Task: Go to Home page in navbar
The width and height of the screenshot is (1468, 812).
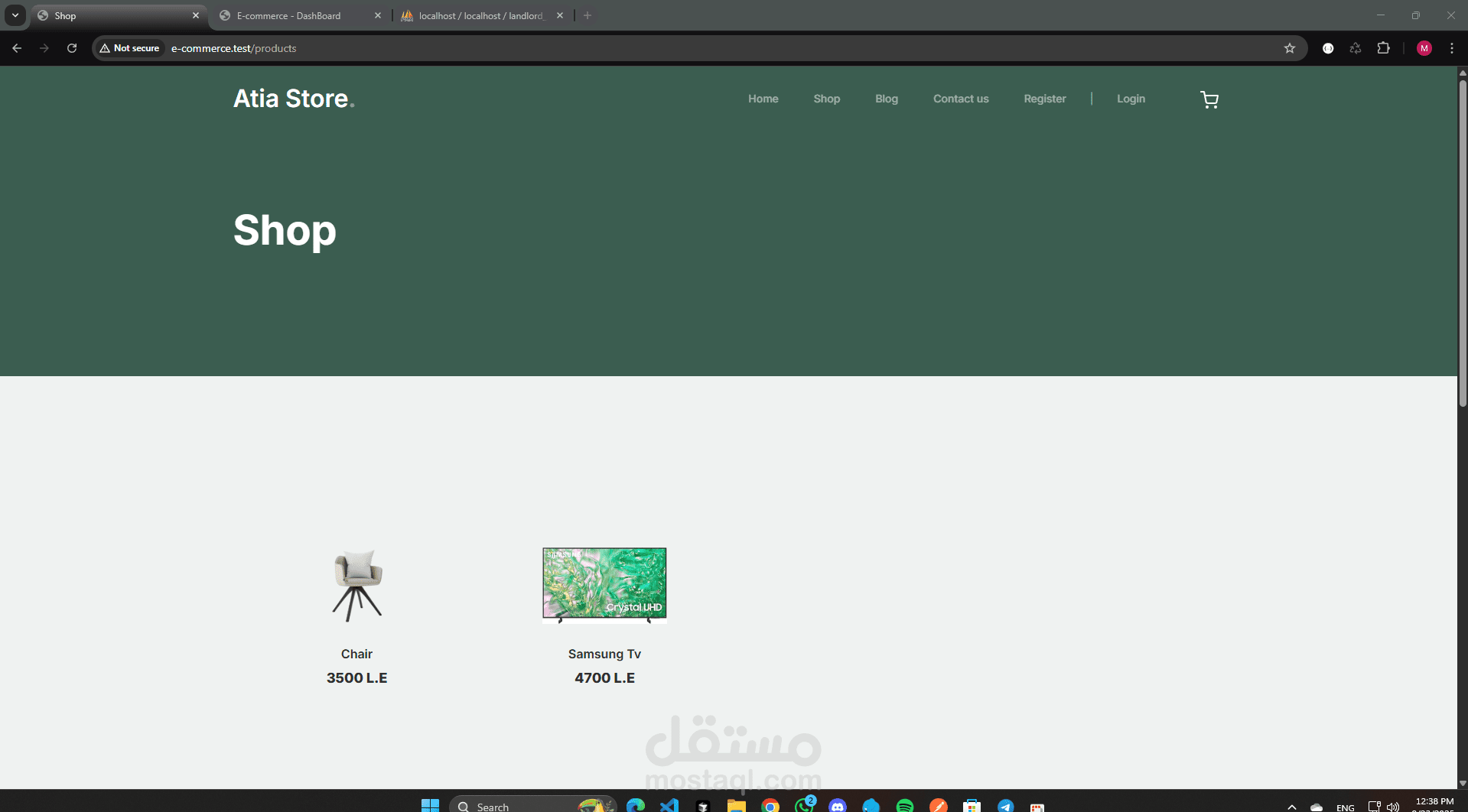Action: pos(763,99)
